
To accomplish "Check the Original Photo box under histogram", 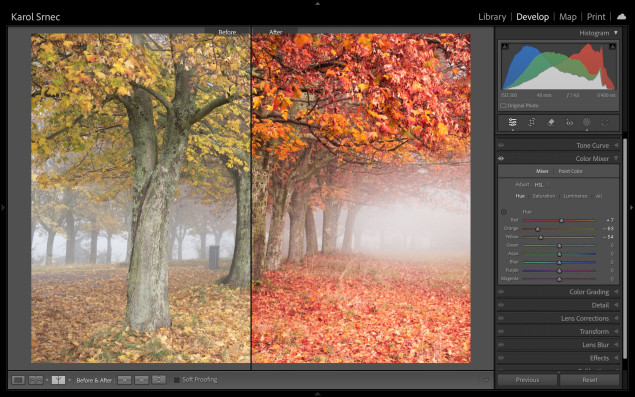I will click(503, 106).
